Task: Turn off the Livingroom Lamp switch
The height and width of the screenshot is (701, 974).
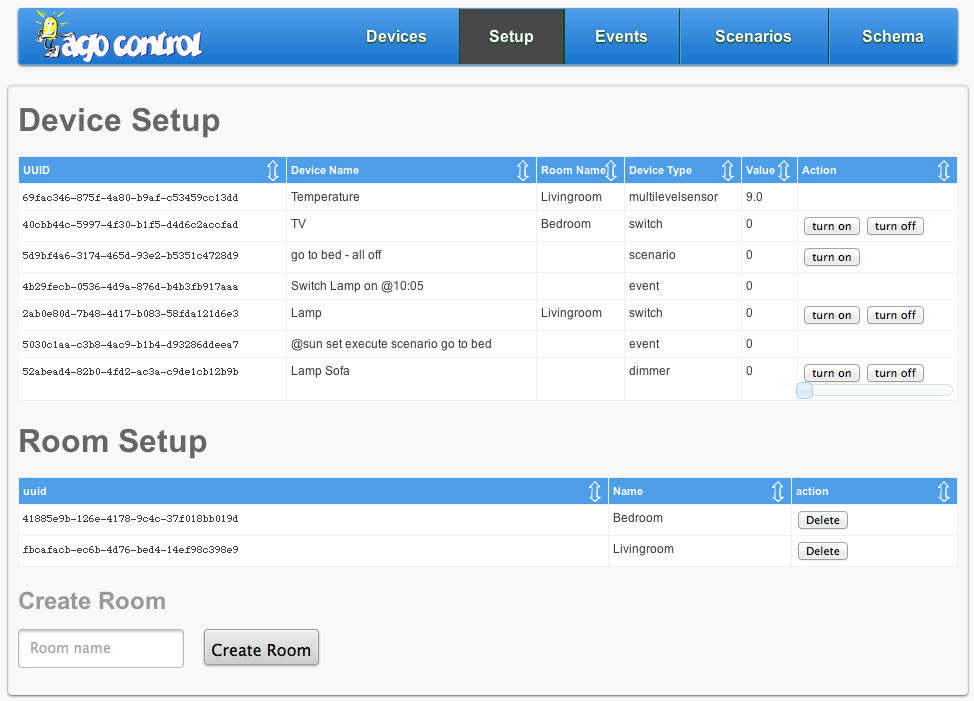Action: [x=895, y=315]
